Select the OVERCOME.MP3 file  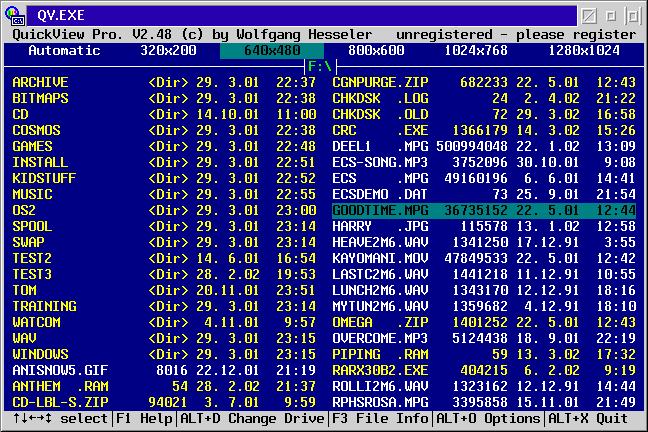[484, 338]
